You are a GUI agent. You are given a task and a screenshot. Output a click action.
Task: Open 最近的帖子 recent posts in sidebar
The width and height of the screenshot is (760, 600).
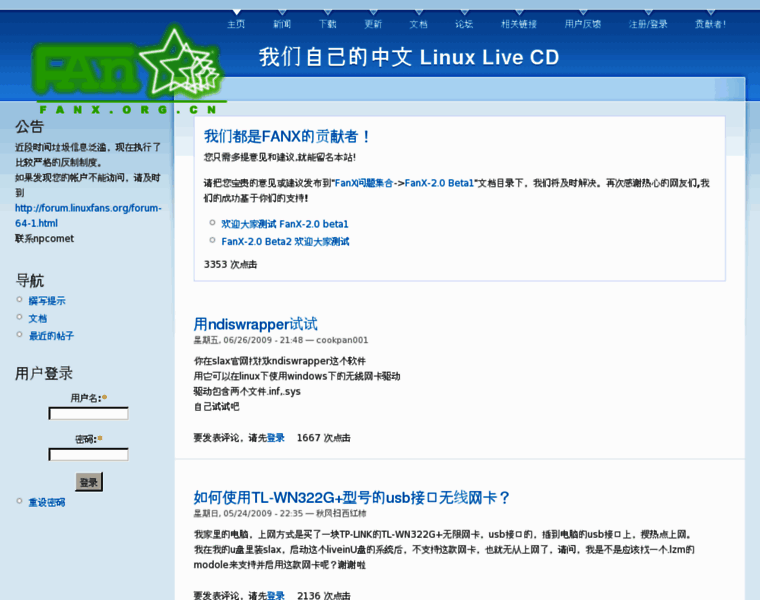pyautogui.click(x=51, y=336)
